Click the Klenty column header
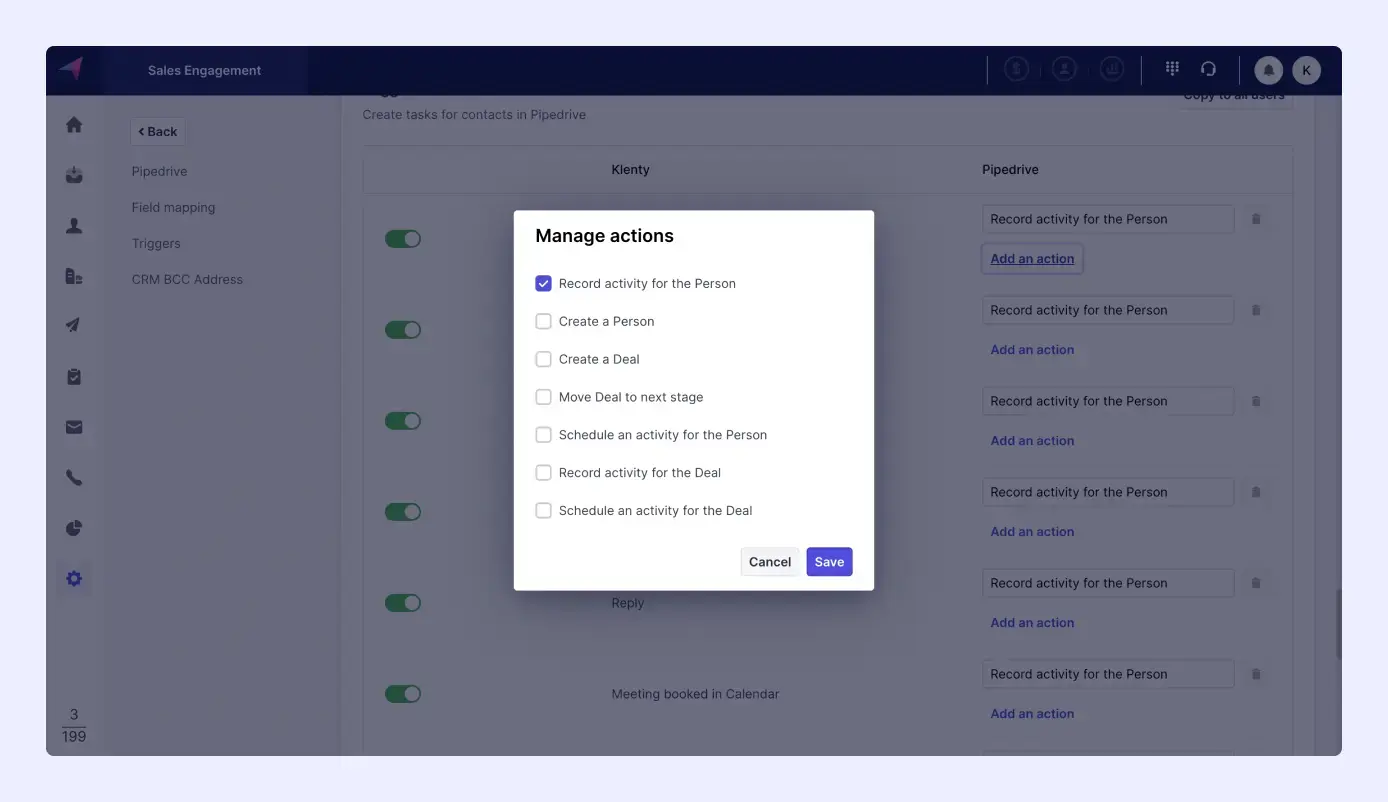The image size is (1388, 802). pyautogui.click(x=630, y=170)
